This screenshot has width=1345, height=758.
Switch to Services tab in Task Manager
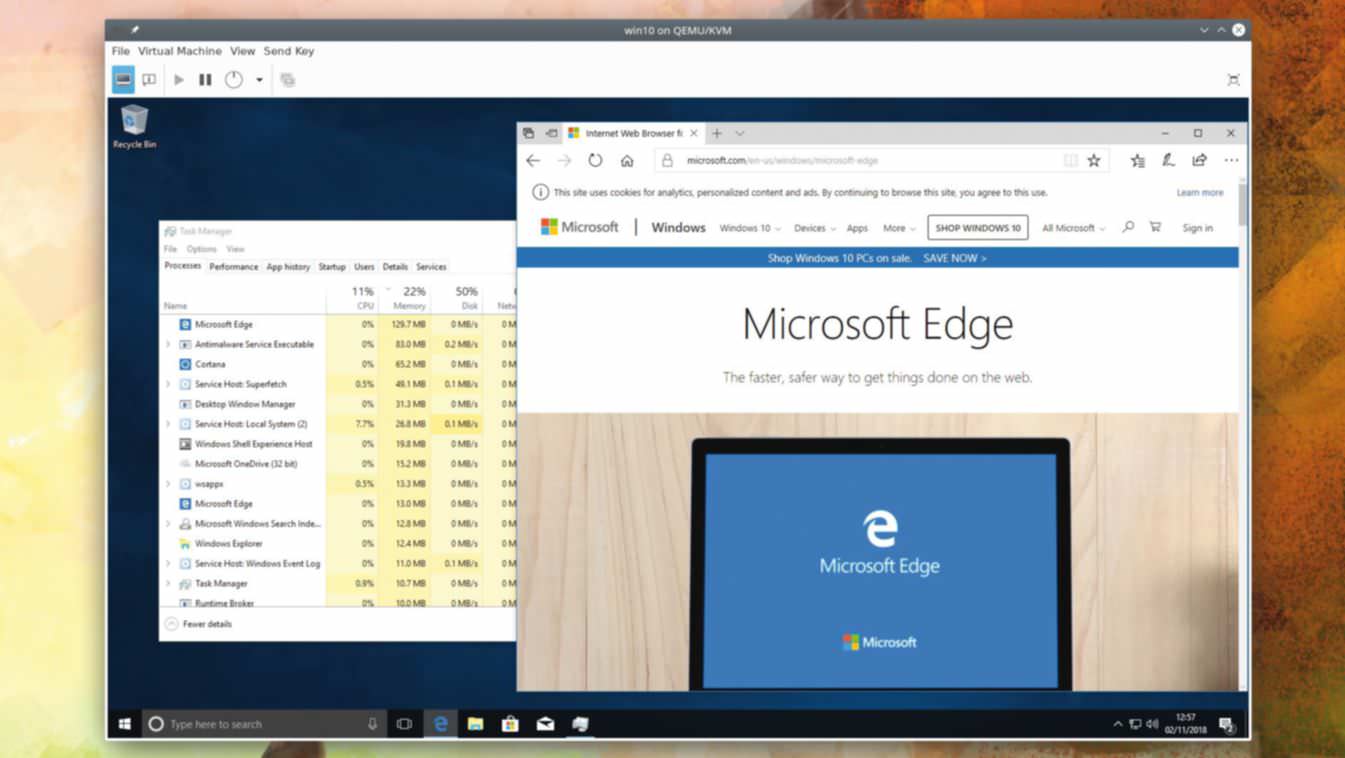(431, 267)
